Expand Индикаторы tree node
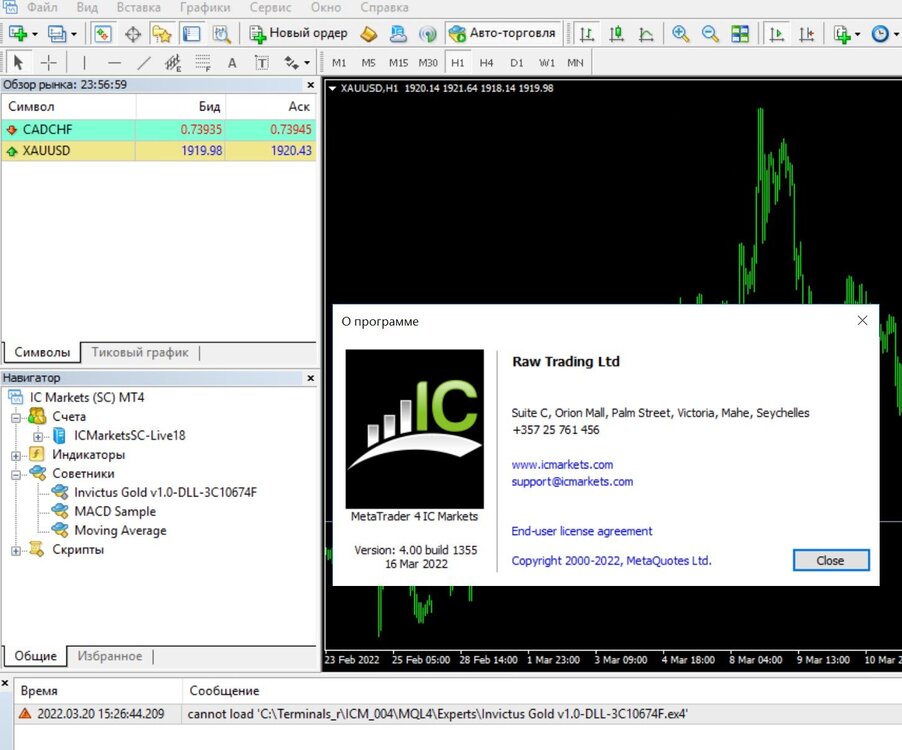 [16, 455]
